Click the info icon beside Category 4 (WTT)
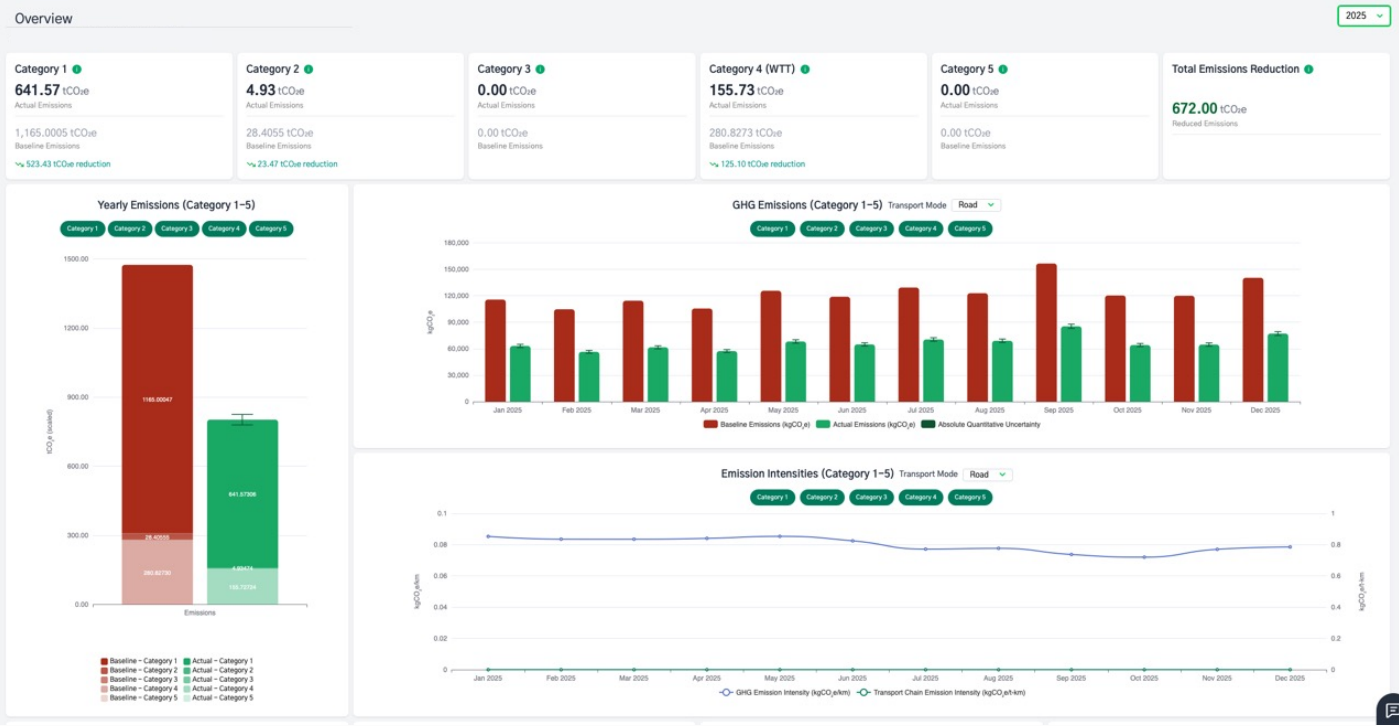Screen dimensions: 1399x726 click(805, 69)
